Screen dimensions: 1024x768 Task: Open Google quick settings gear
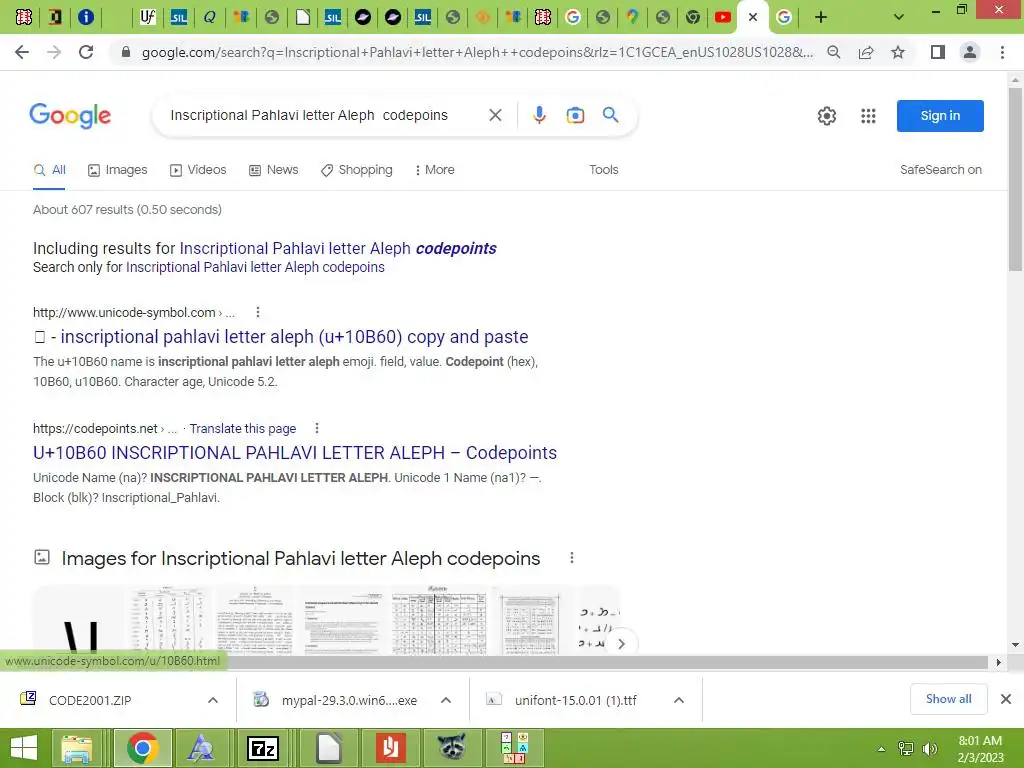pos(827,116)
